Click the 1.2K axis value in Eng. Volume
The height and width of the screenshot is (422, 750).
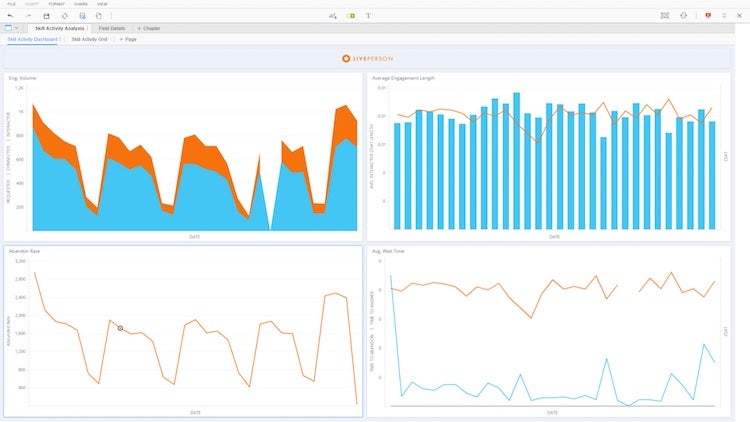(x=19, y=88)
